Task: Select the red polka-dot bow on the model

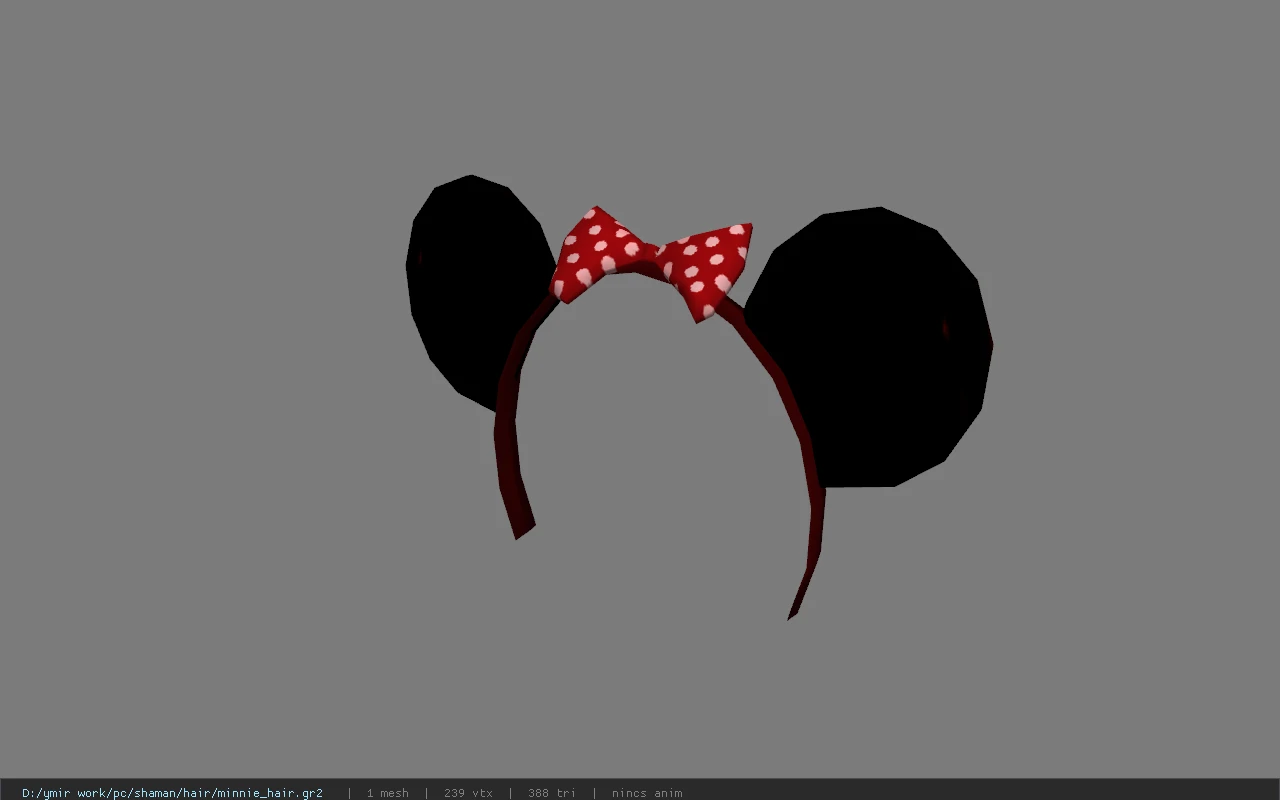Action: tap(651, 263)
